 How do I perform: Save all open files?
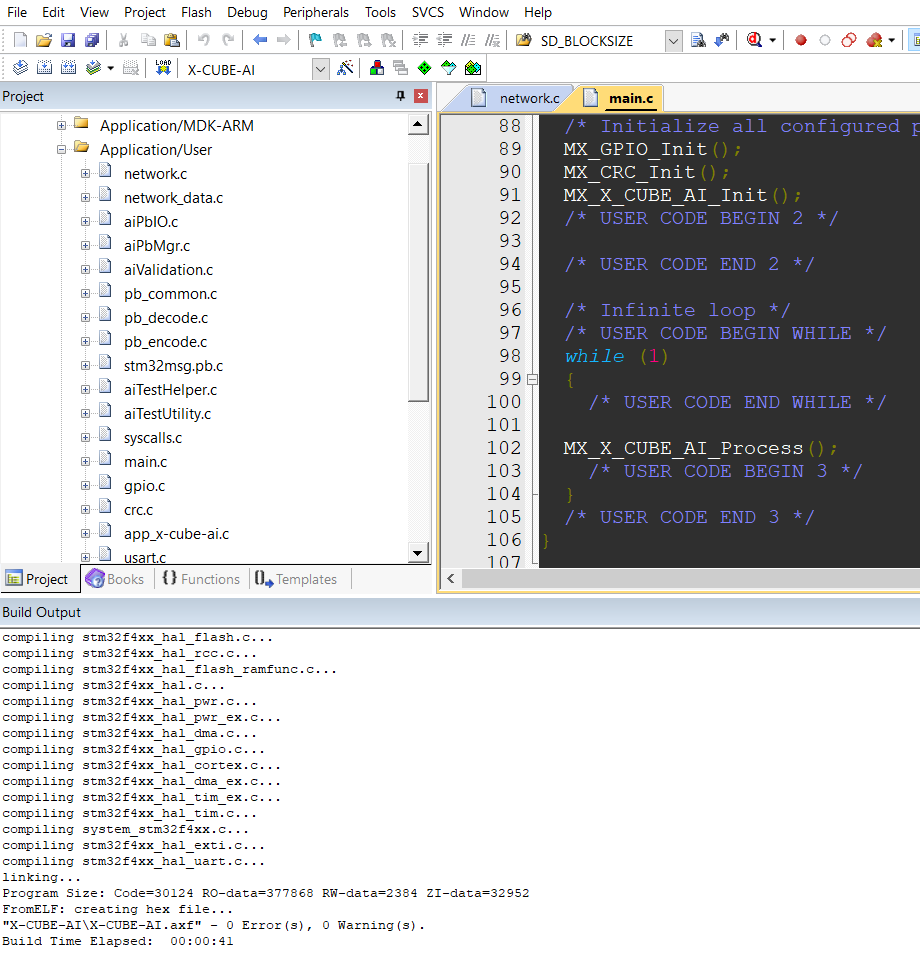point(91,41)
